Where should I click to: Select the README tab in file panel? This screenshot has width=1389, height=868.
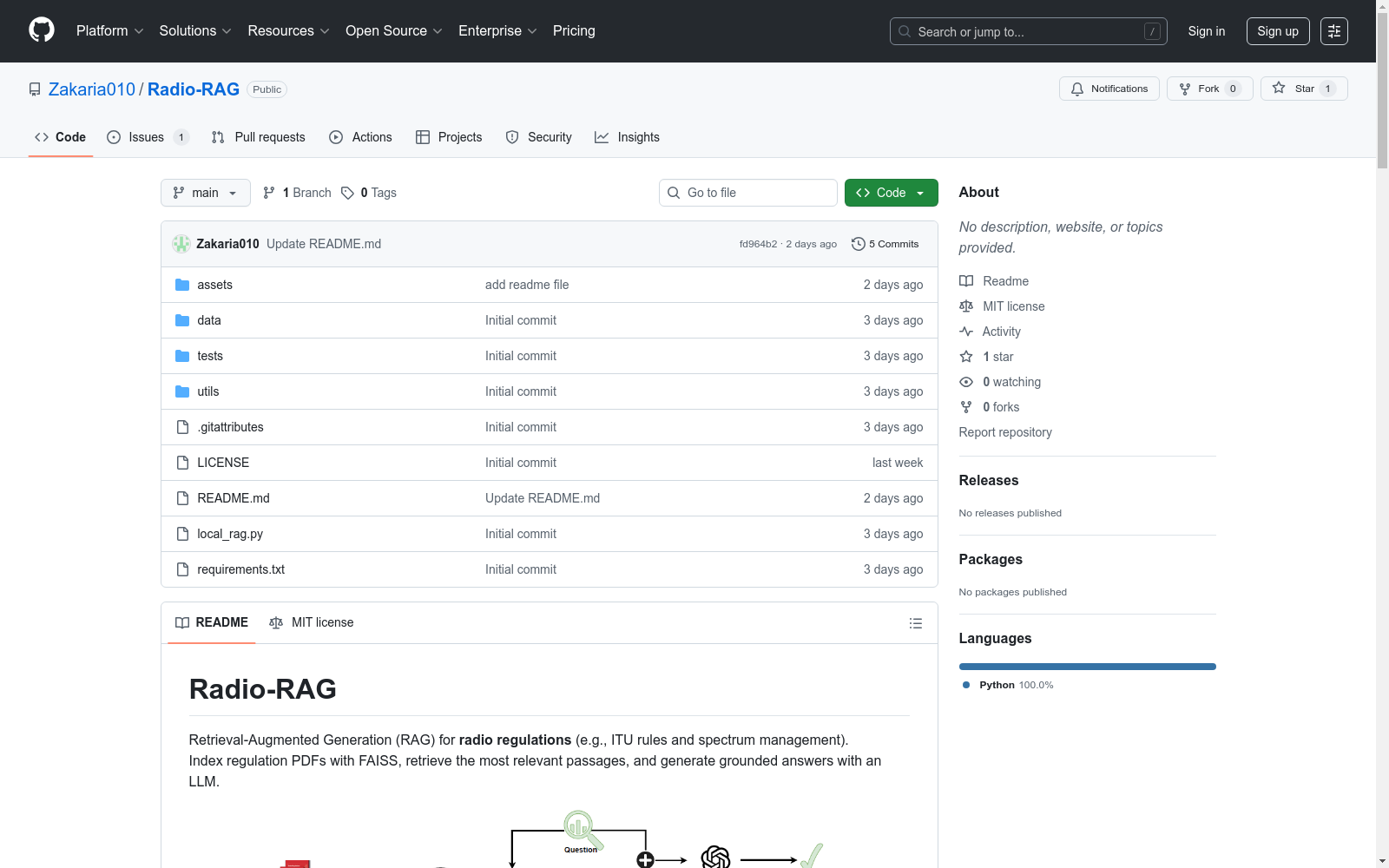pyautogui.click(x=212, y=622)
